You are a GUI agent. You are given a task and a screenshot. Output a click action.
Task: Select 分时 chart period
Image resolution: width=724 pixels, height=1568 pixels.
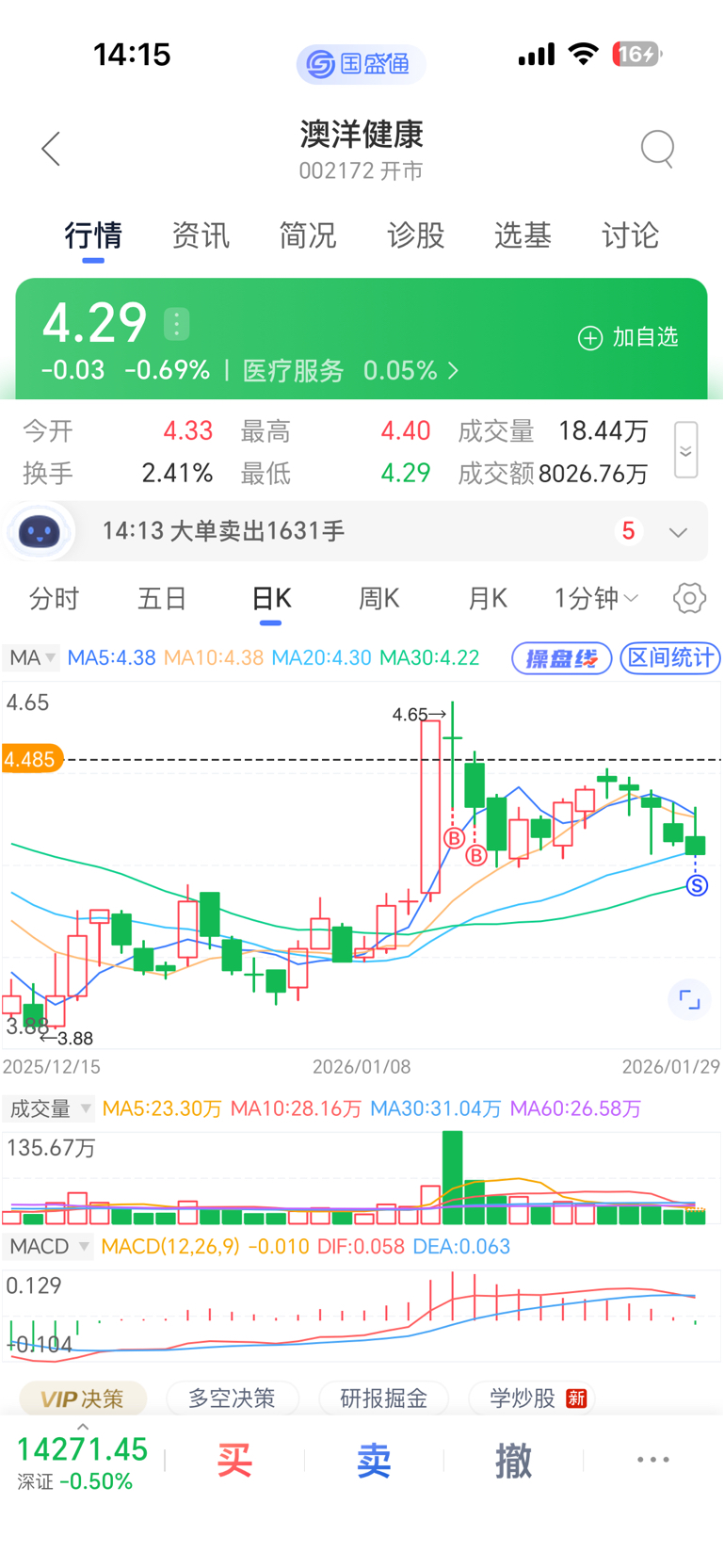coord(54,599)
